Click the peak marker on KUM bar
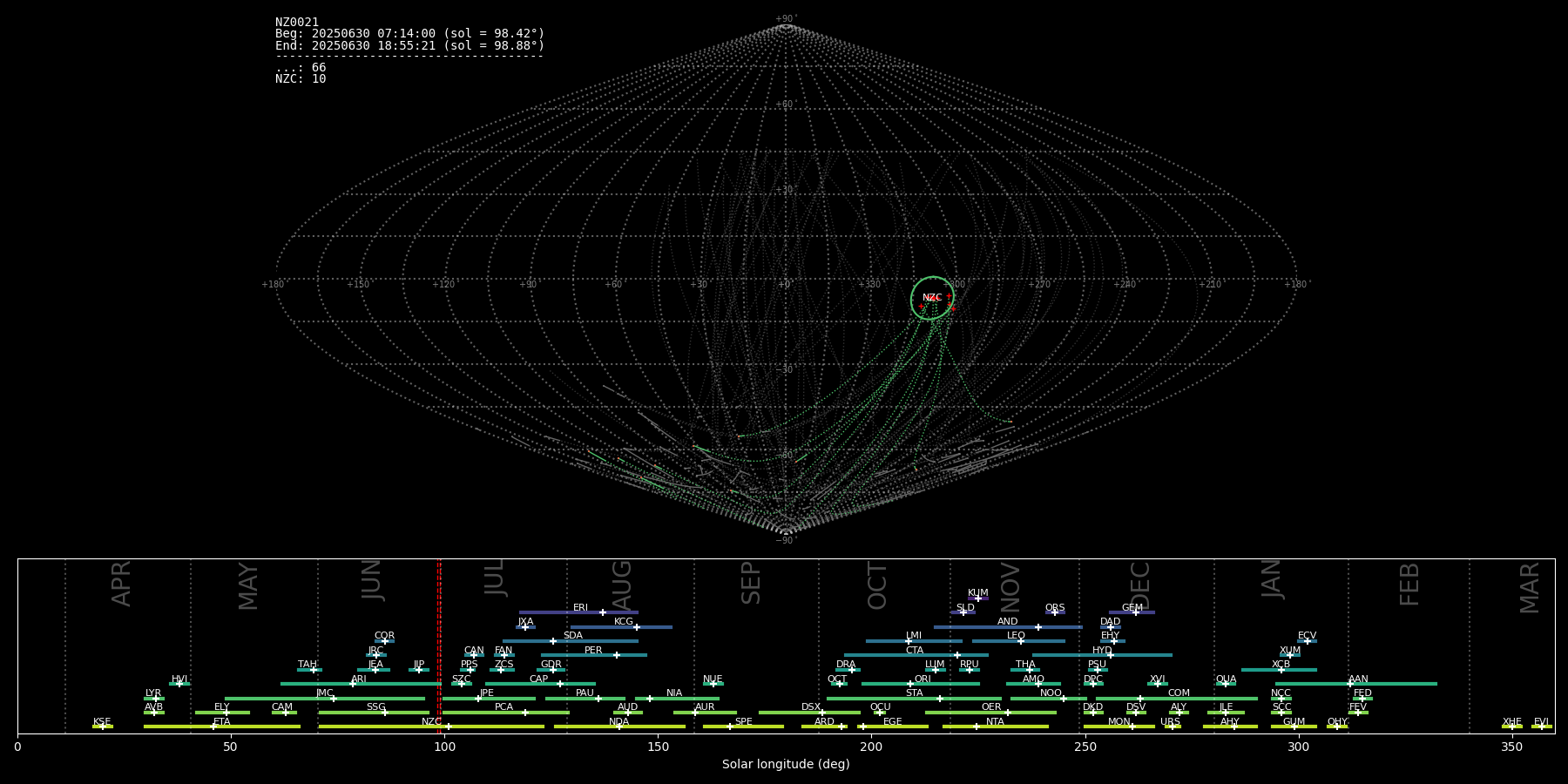 tap(977, 598)
